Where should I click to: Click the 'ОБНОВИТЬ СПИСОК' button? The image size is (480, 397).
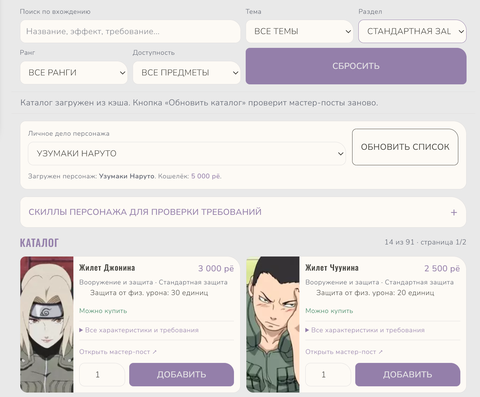coord(405,147)
